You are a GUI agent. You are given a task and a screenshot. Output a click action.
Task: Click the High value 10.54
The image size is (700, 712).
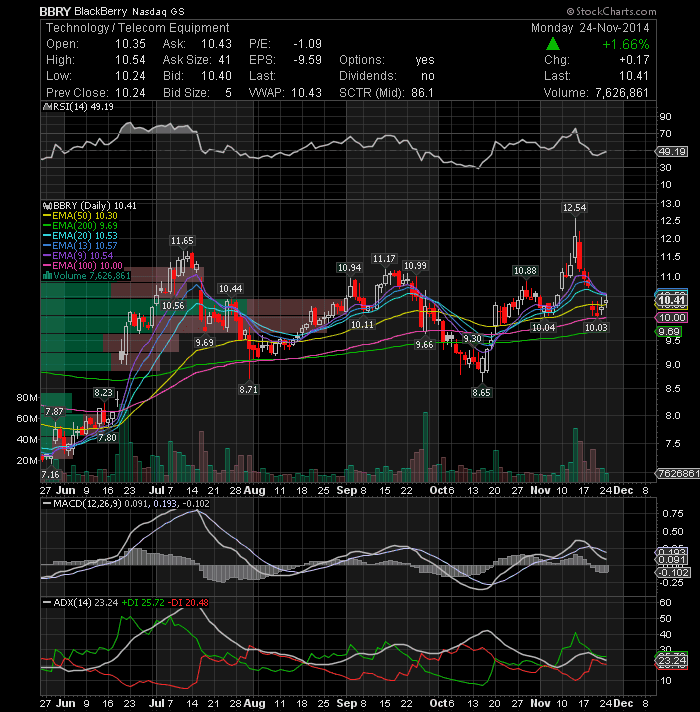pos(130,60)
